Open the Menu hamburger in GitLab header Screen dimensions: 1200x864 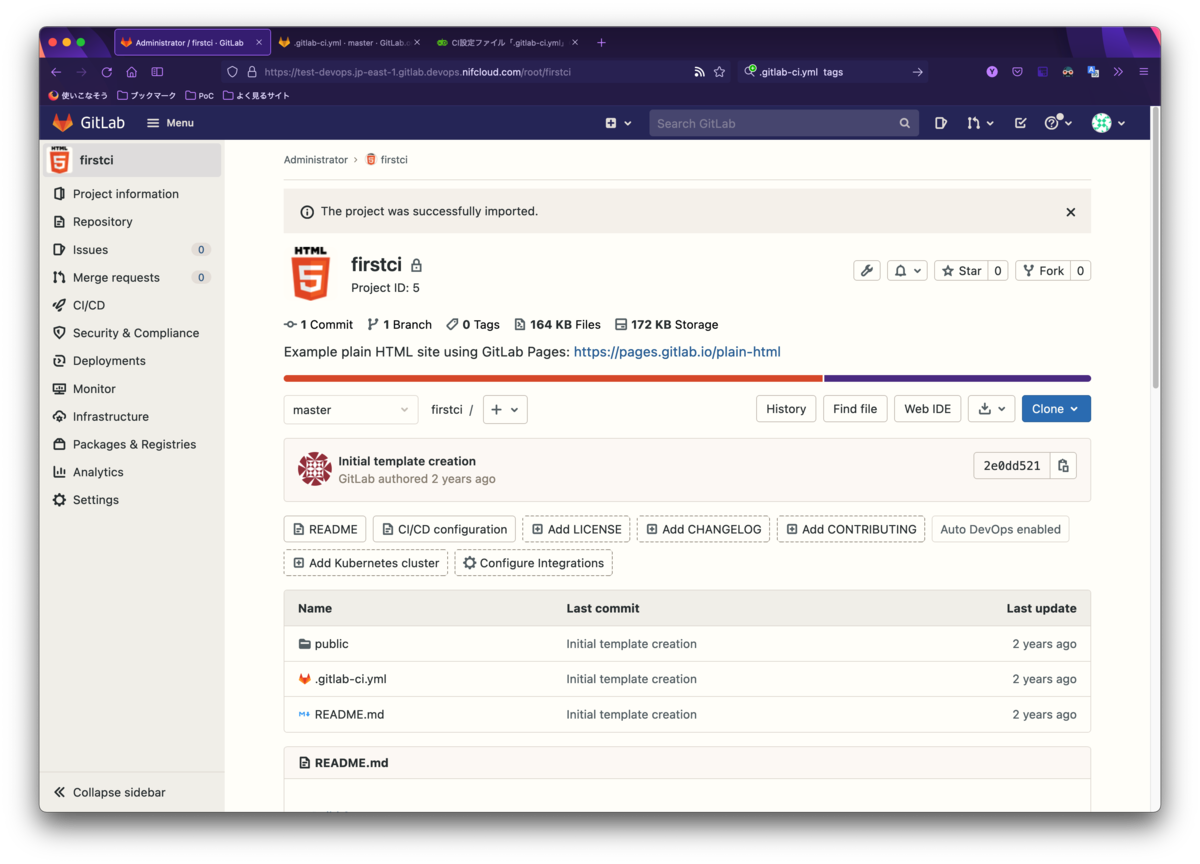point(170,123)
